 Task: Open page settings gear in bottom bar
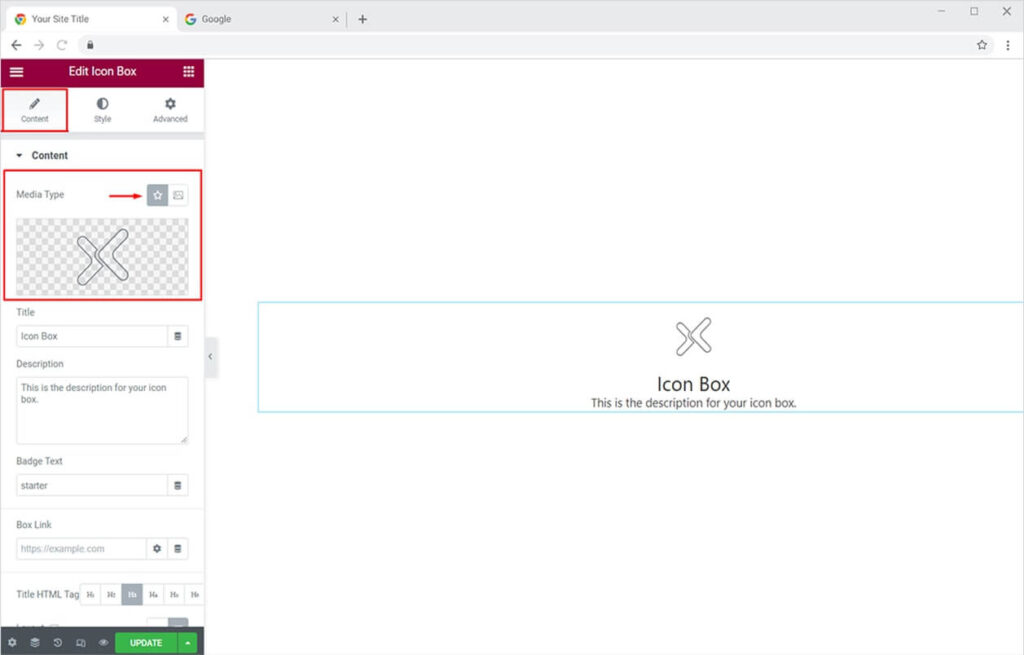(x=12, y=643)
